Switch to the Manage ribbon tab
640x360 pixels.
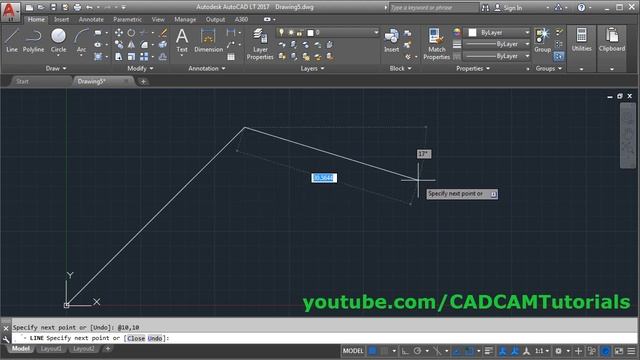pyautogui.click(x=185, y=19)
